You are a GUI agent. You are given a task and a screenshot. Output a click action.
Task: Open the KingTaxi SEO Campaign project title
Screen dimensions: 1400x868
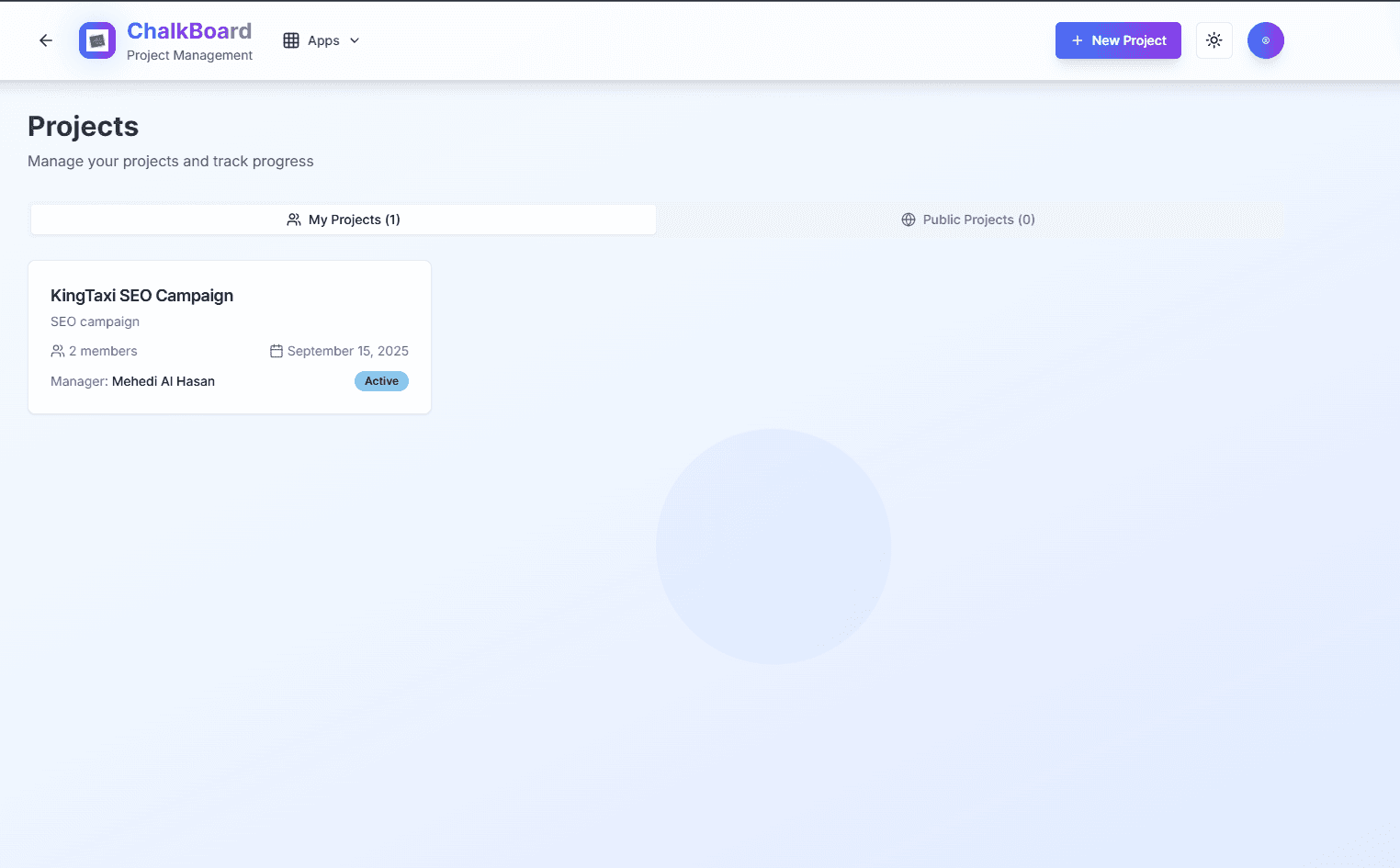141,296
